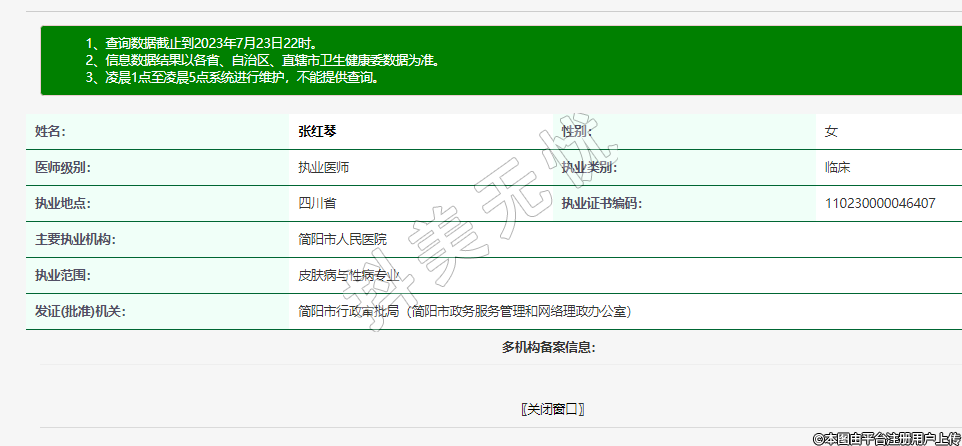Click the 姓名 field label
The height and width of the screenshot is (446, 962).
pos(50,131)
